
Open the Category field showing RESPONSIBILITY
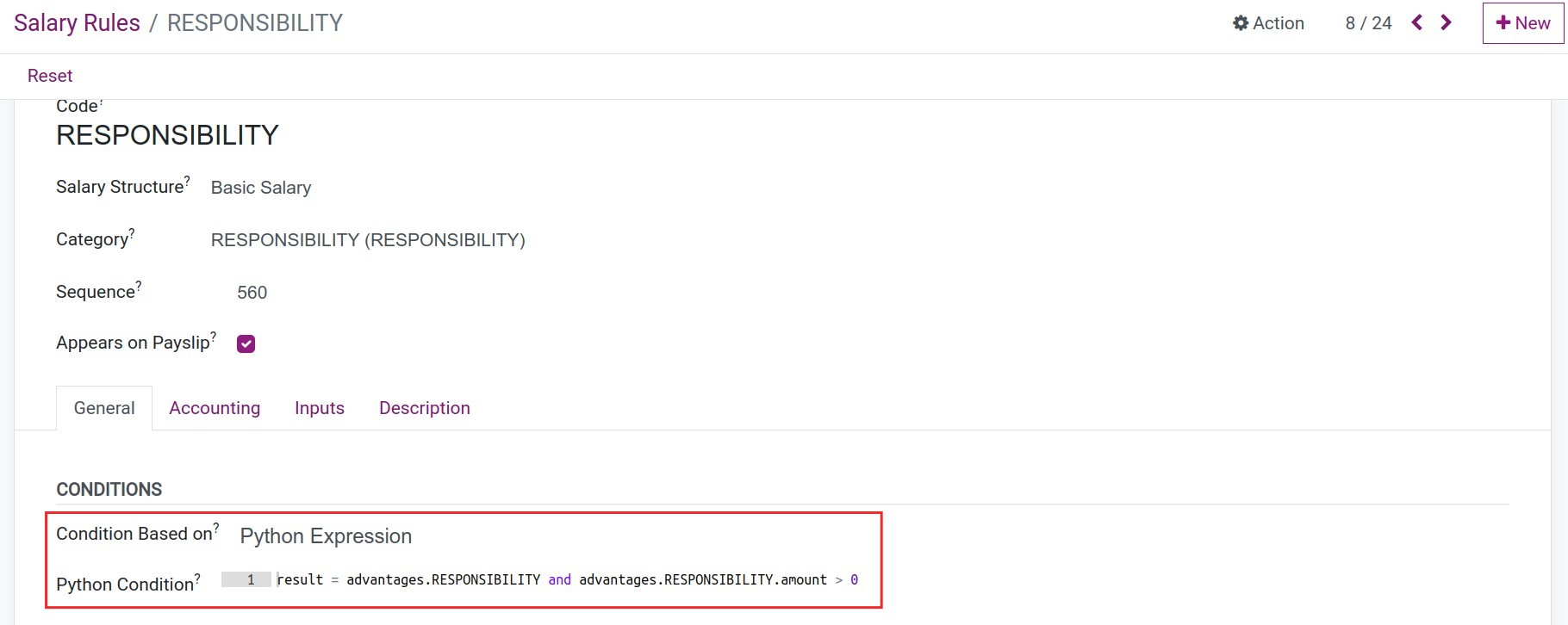368,239
